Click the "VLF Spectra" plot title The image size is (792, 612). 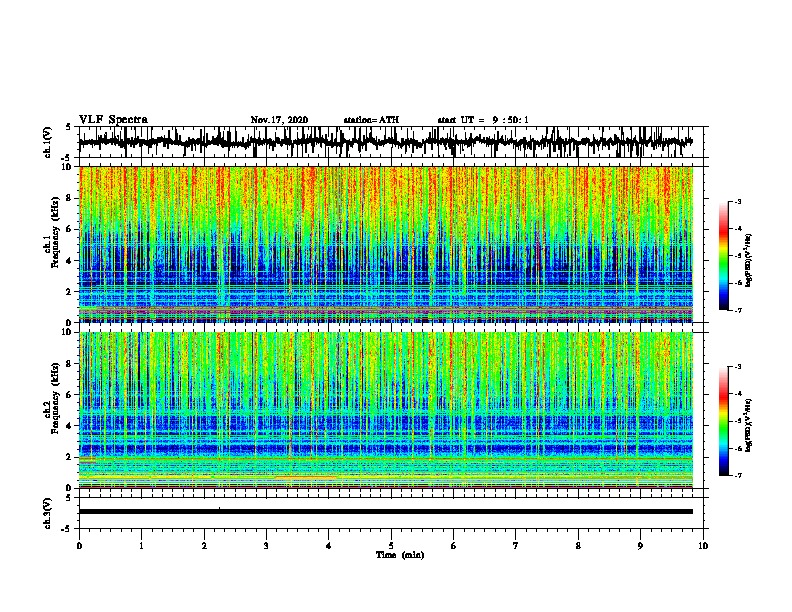(x=113, y=120)
